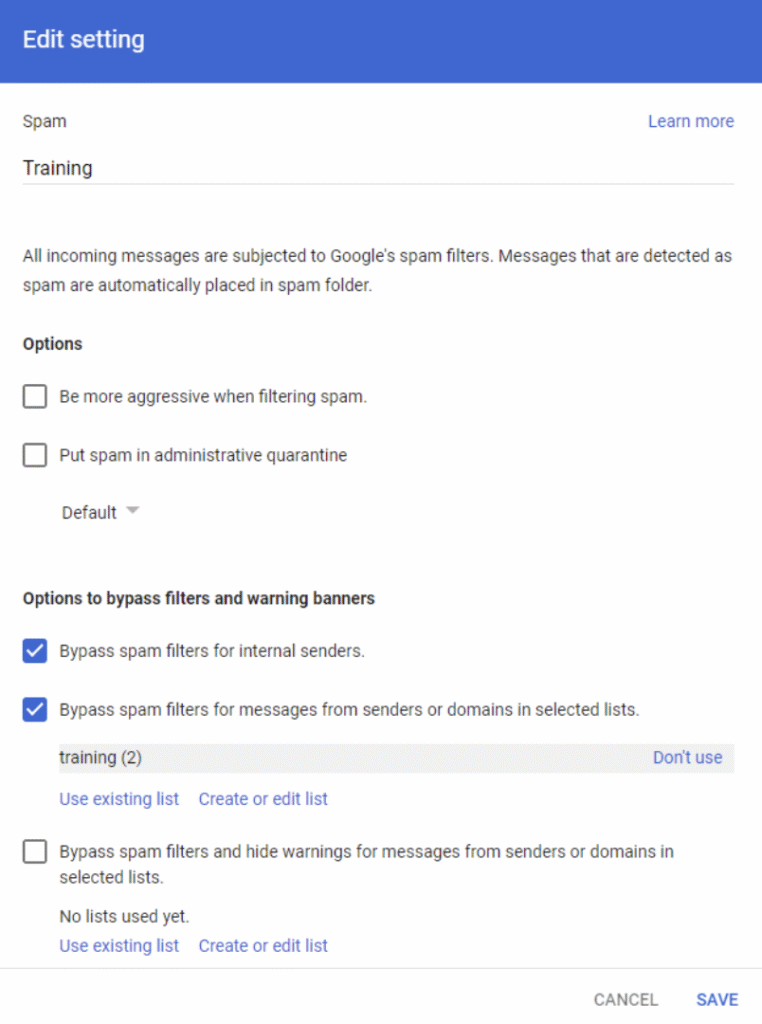Focus the Training name input field

pyautogui.click(x=378, y=168)
